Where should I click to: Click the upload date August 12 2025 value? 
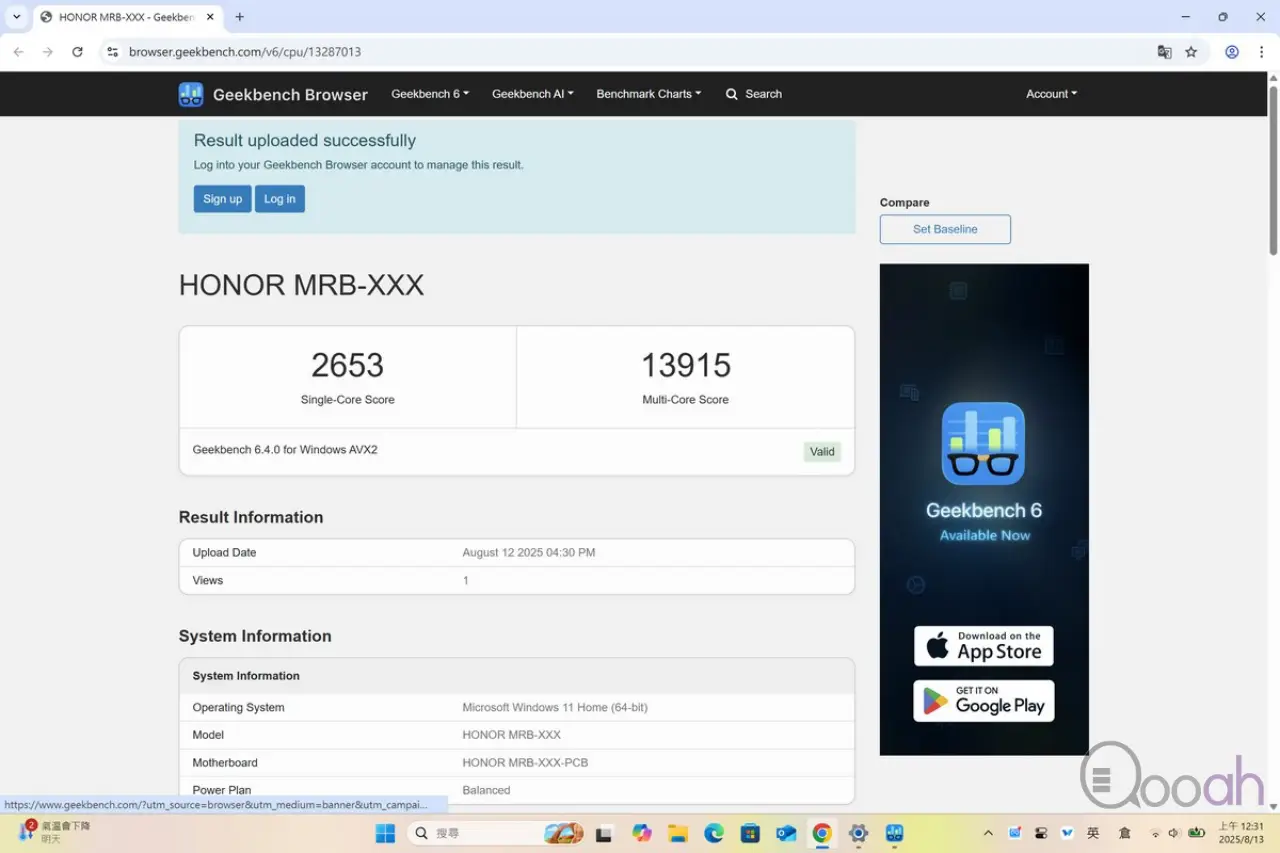click(529, 552)
